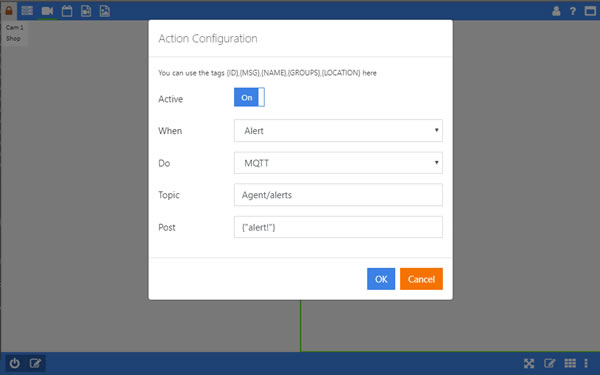Select the live camera view icon

pyautogui.click(x=47, y=11)
